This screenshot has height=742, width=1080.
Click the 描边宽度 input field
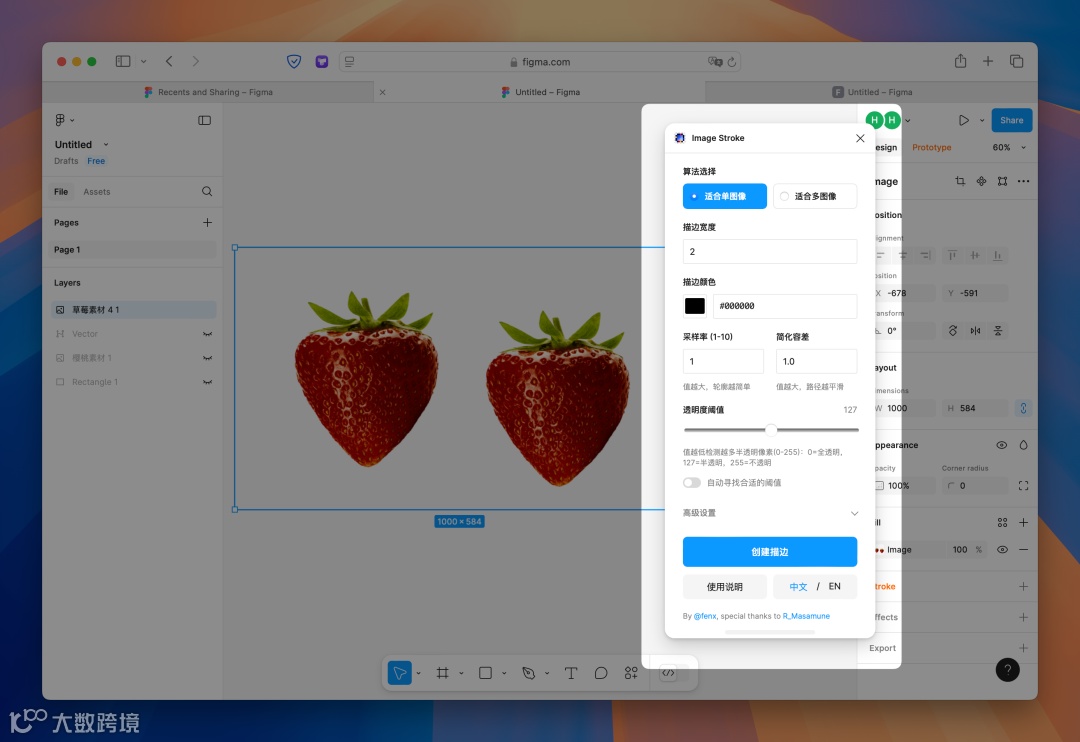769,251
